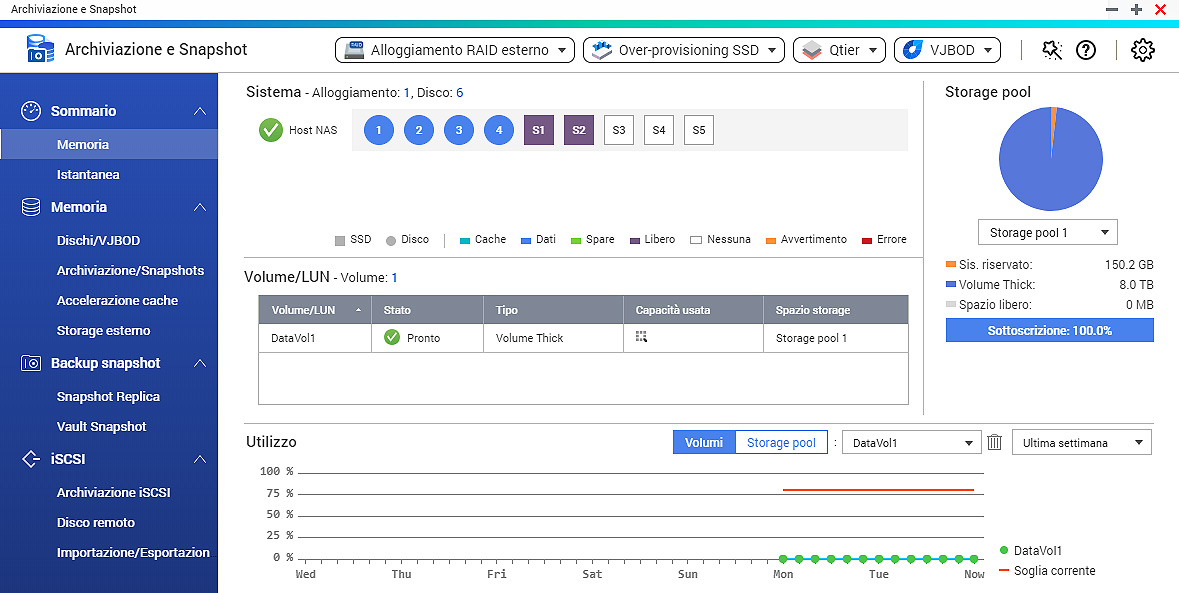Open the VJBOD toolbar button

point(947,50)
